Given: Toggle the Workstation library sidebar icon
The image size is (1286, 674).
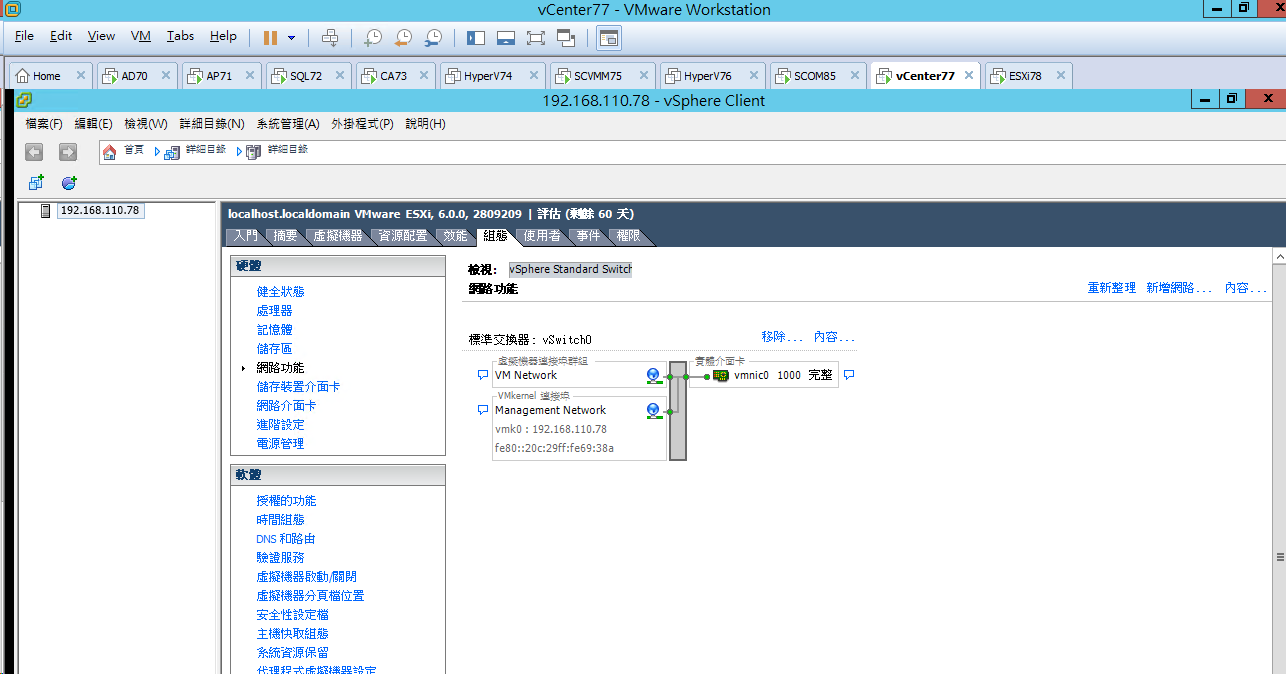Looking at the screenshot, I should point(475,38).
